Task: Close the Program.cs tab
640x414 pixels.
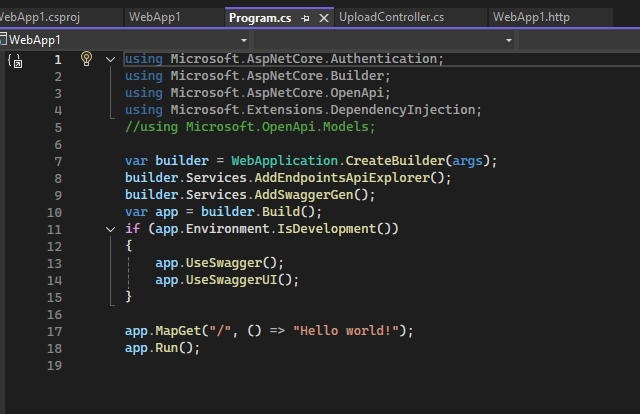Action: point(324,18)
